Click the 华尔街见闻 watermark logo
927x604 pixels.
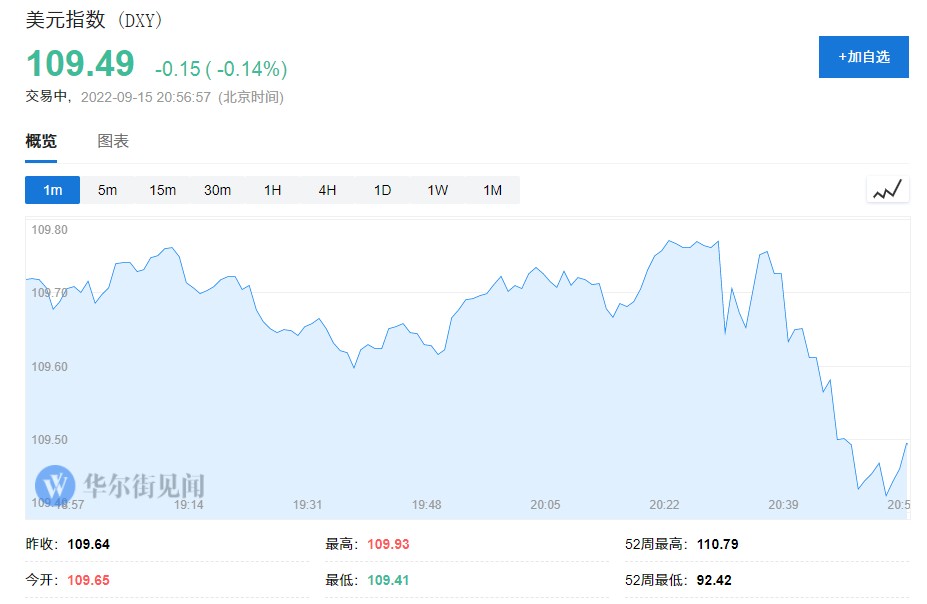coord(120,486)
